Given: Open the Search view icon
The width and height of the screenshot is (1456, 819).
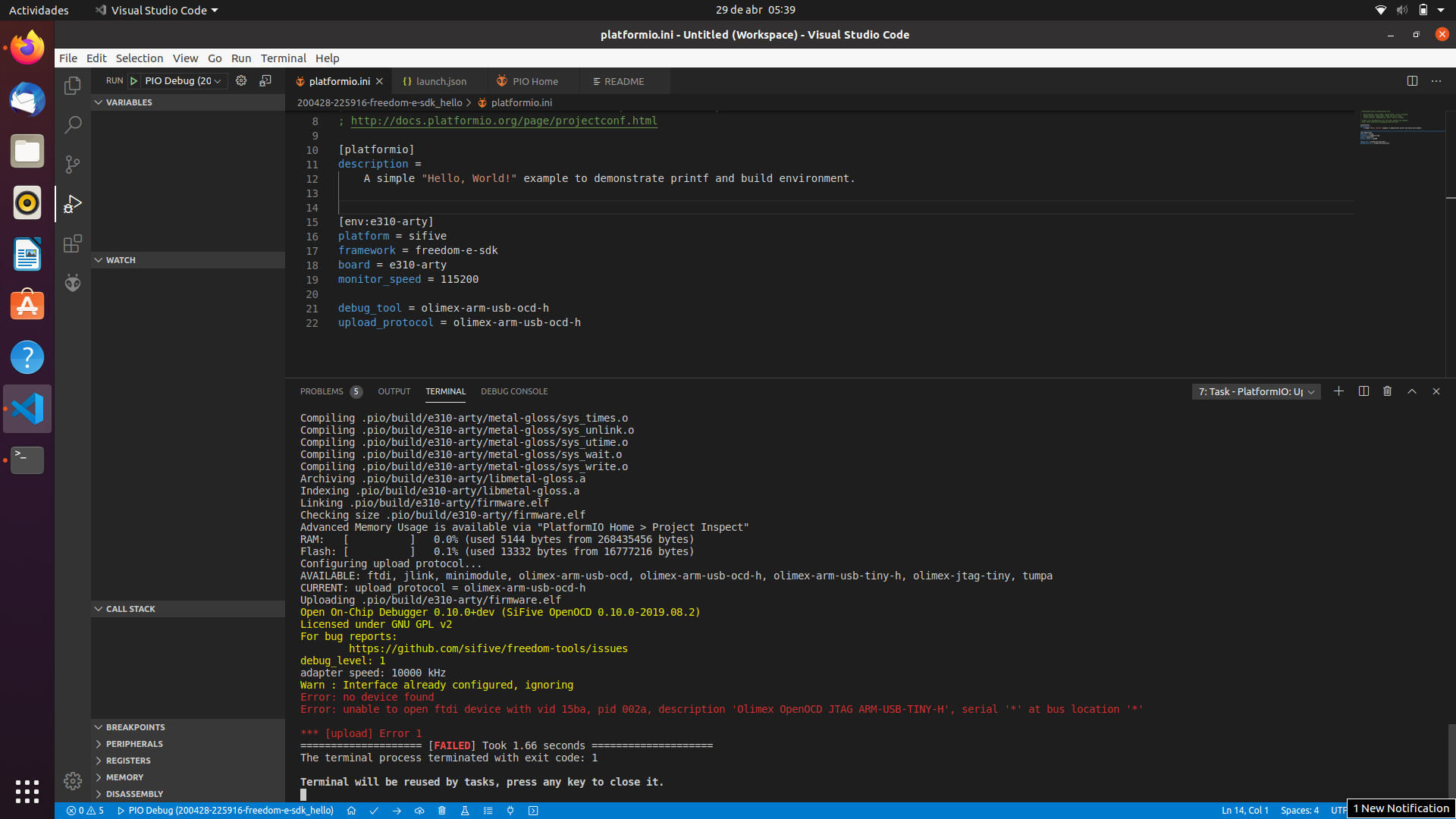Looking at the screenshot, I should [x=73, y=125].
